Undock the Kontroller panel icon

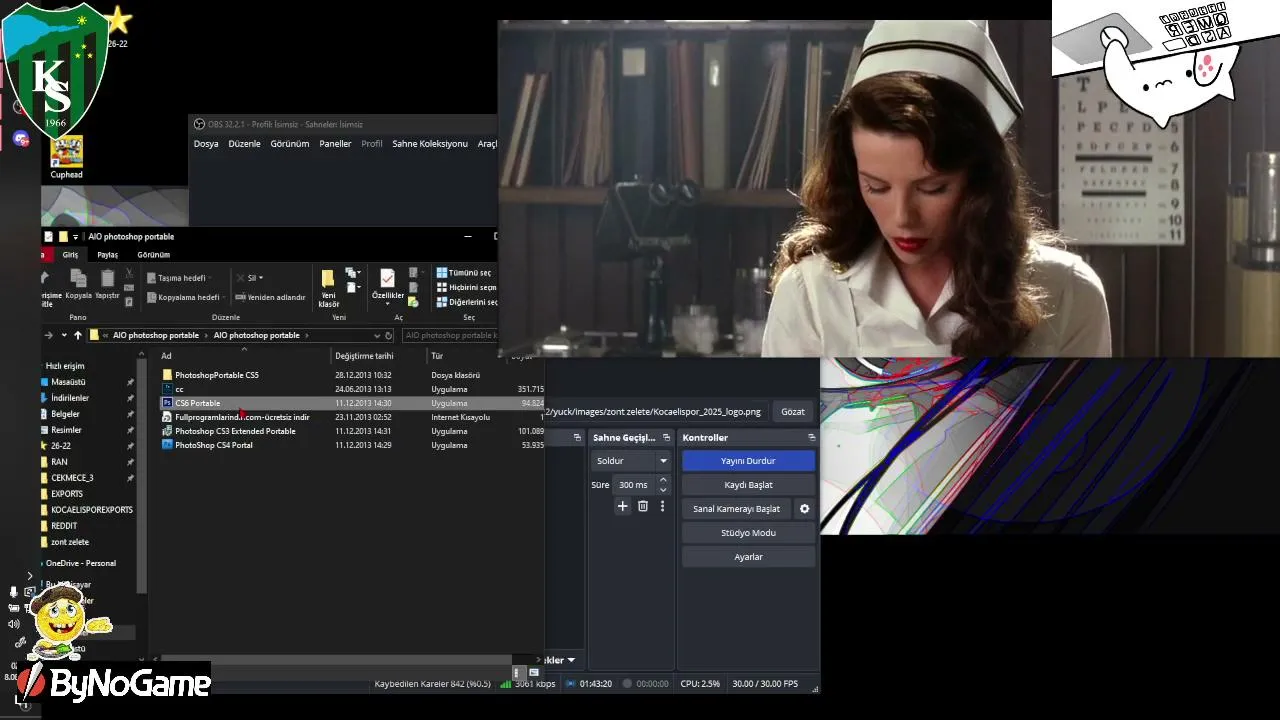click(811, 438)
